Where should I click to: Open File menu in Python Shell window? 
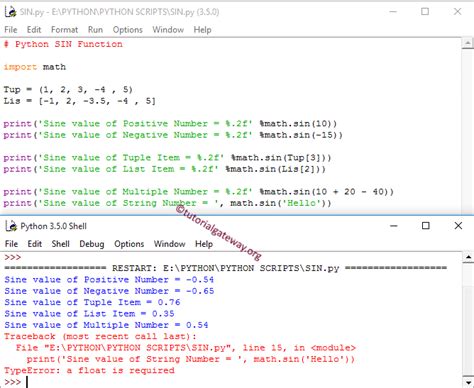coord(11,244)
